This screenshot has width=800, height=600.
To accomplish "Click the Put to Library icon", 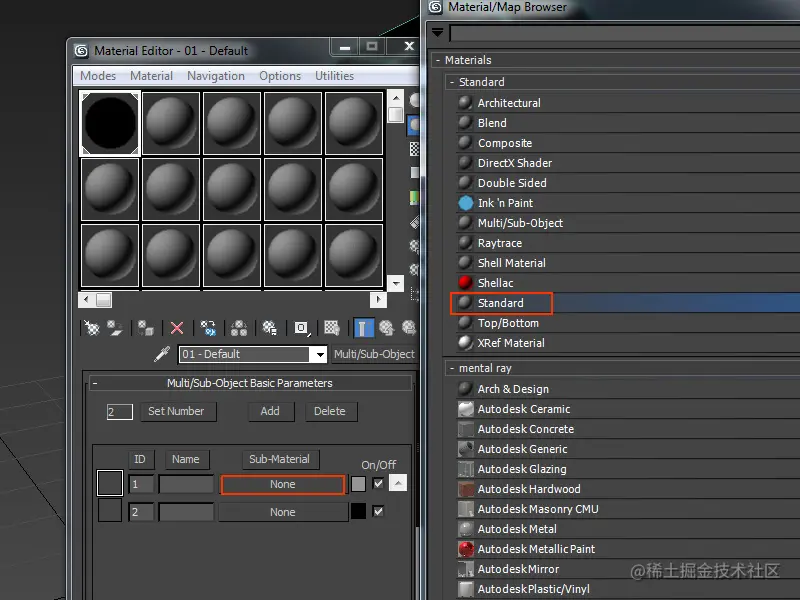I will 269,328.
